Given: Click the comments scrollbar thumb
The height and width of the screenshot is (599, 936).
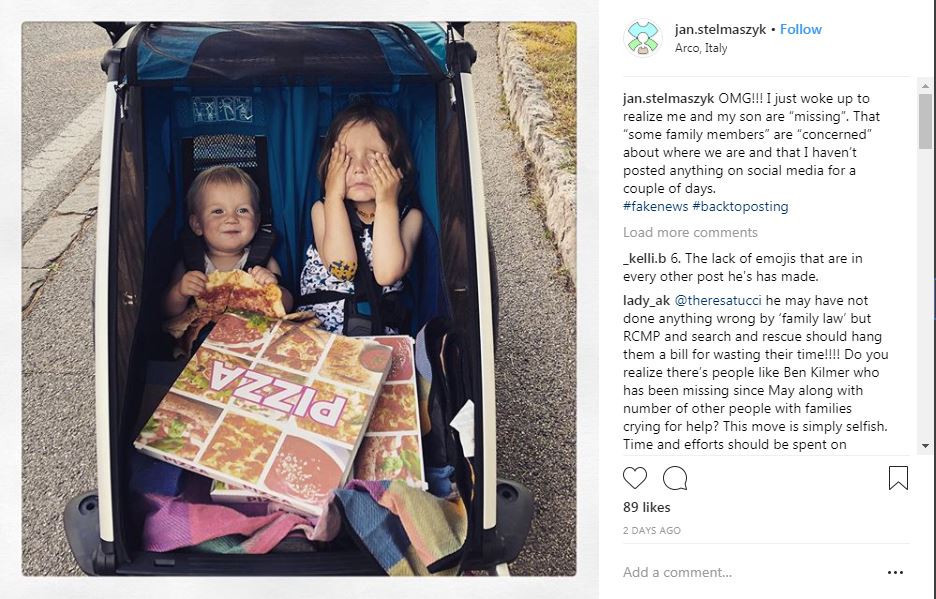Looking at the screenshot, I should pos(925,121).
